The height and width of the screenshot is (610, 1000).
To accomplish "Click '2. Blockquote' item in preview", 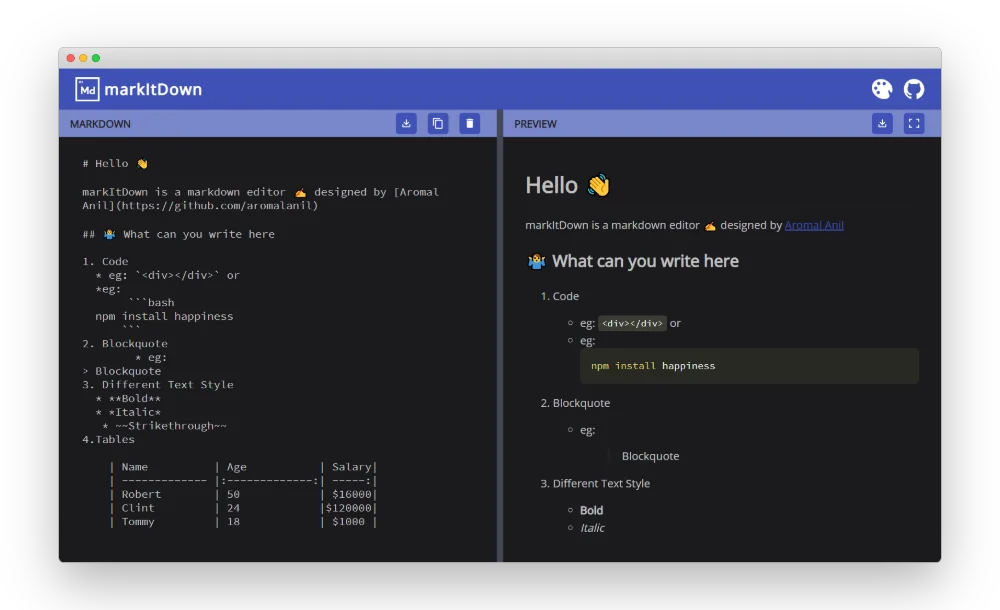I will pyautogui.click(x=575, y=403).
